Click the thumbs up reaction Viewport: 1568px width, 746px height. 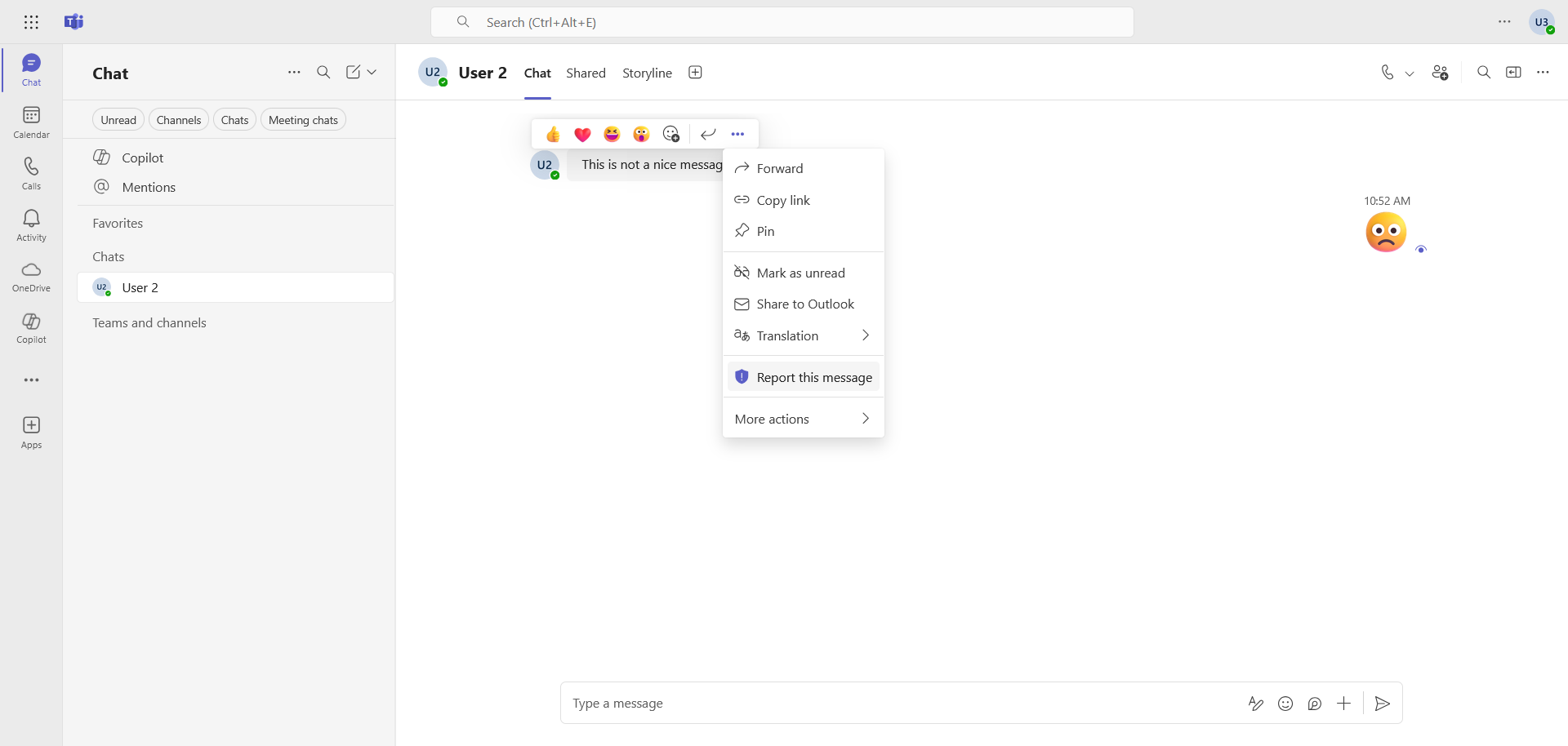553,134
